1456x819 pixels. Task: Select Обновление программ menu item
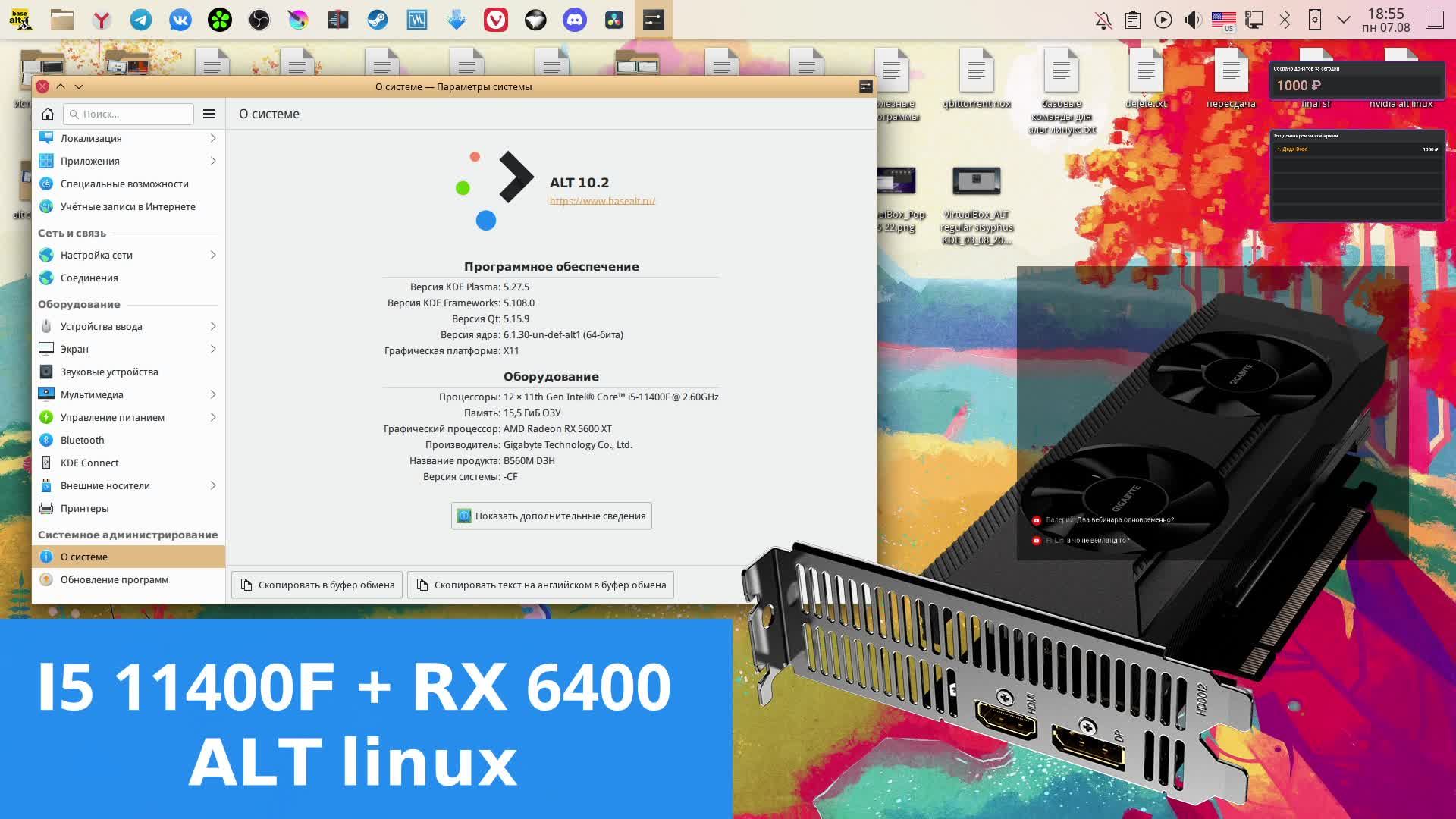pyautogui.click(x=113, y=579)
